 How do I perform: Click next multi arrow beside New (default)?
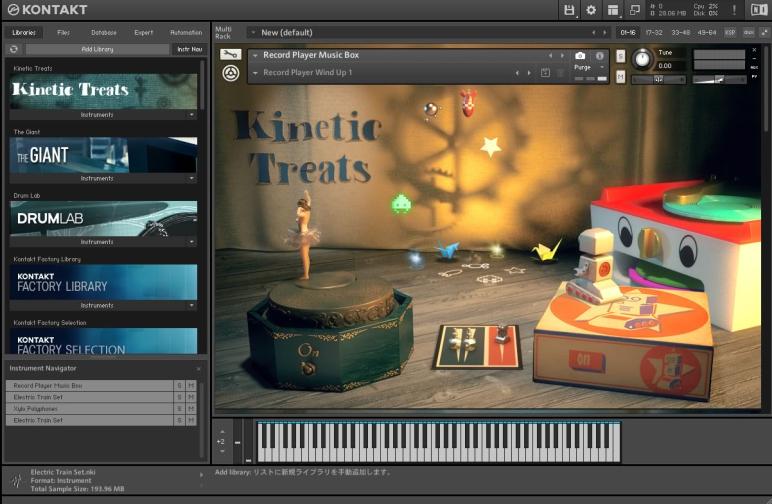[605, 32]
